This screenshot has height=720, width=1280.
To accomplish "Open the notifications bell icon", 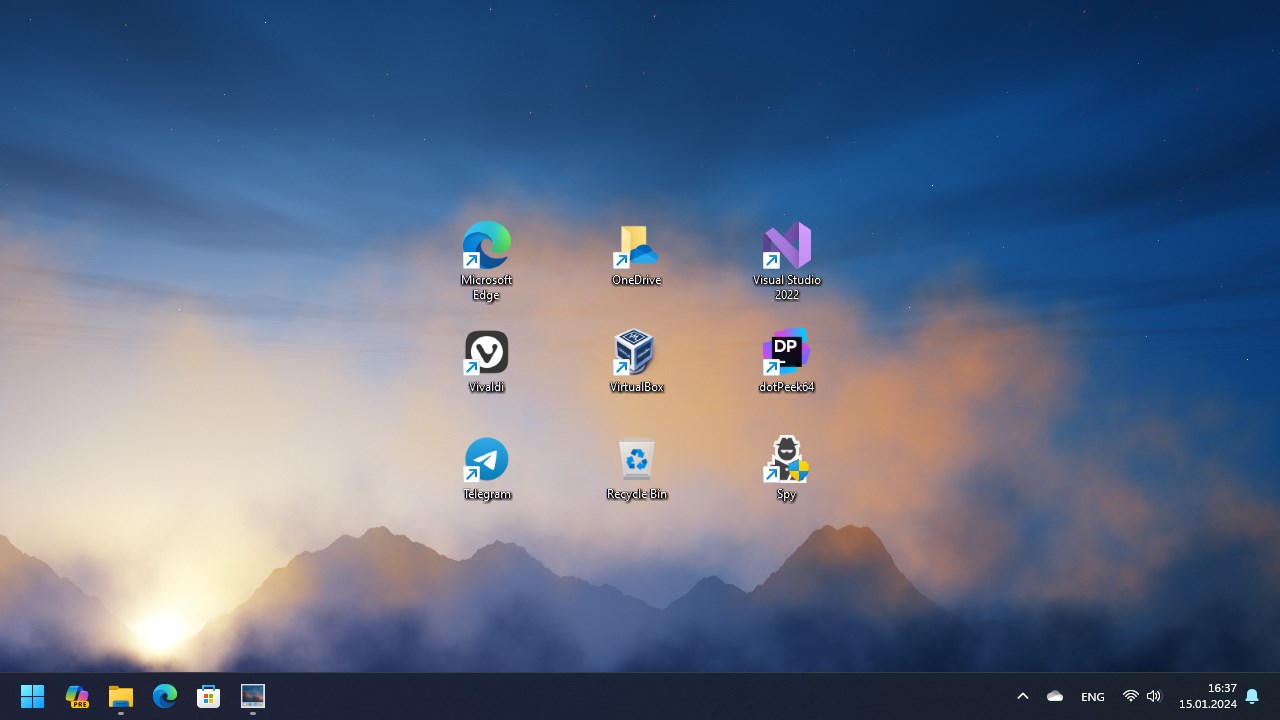I will click(1252, 696).
